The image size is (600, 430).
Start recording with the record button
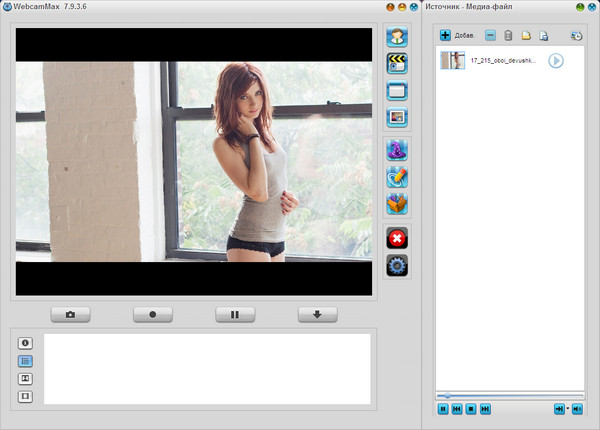pyautogui.click(x=152, y=314)
